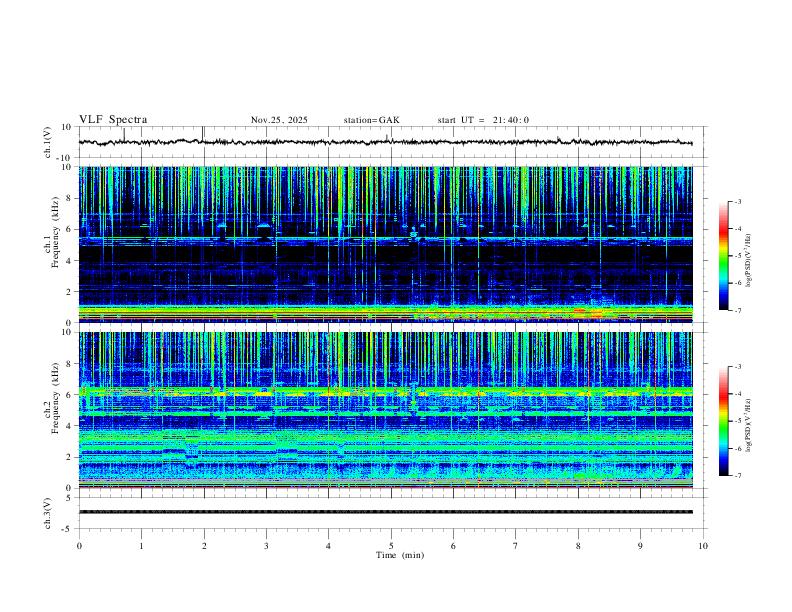Click the ch.1 "Frequency (kHz)" axis label

pos(56,232)
